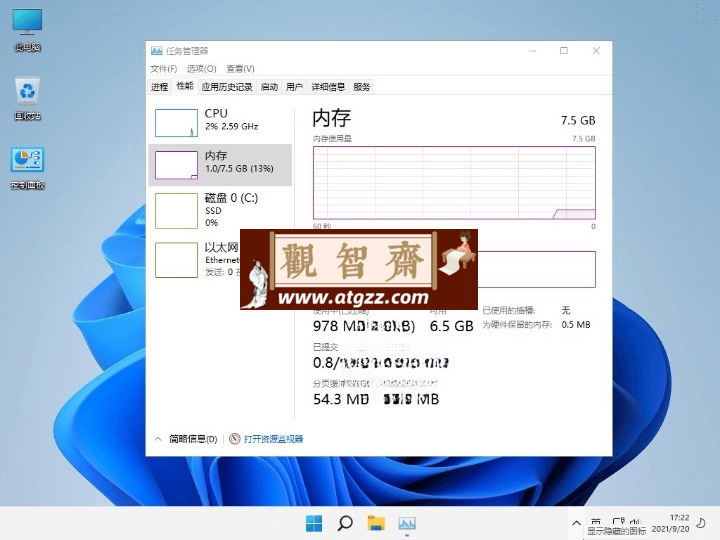The image size is (720, 540).
Task: Collapse to 简略信息(D) view
Action: pos(186,439)
